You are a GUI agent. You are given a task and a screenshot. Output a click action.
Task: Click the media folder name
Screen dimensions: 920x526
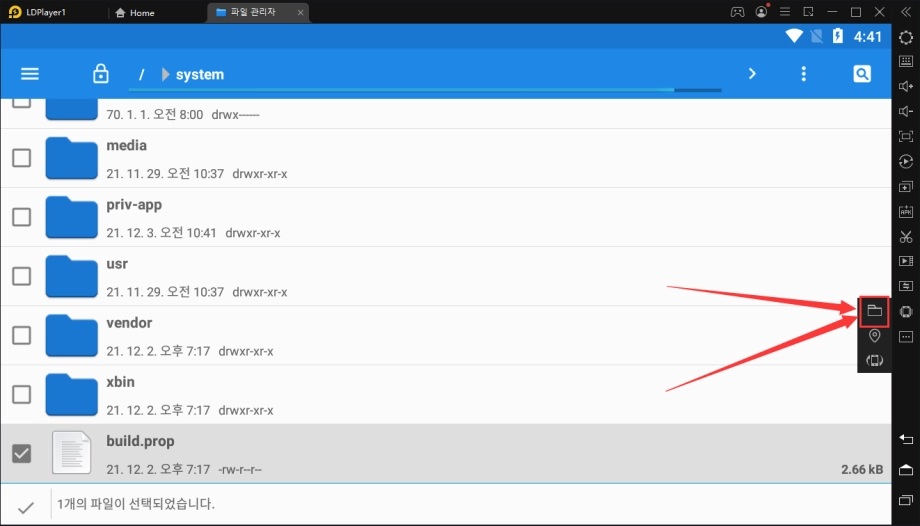[x=127, y=146]
